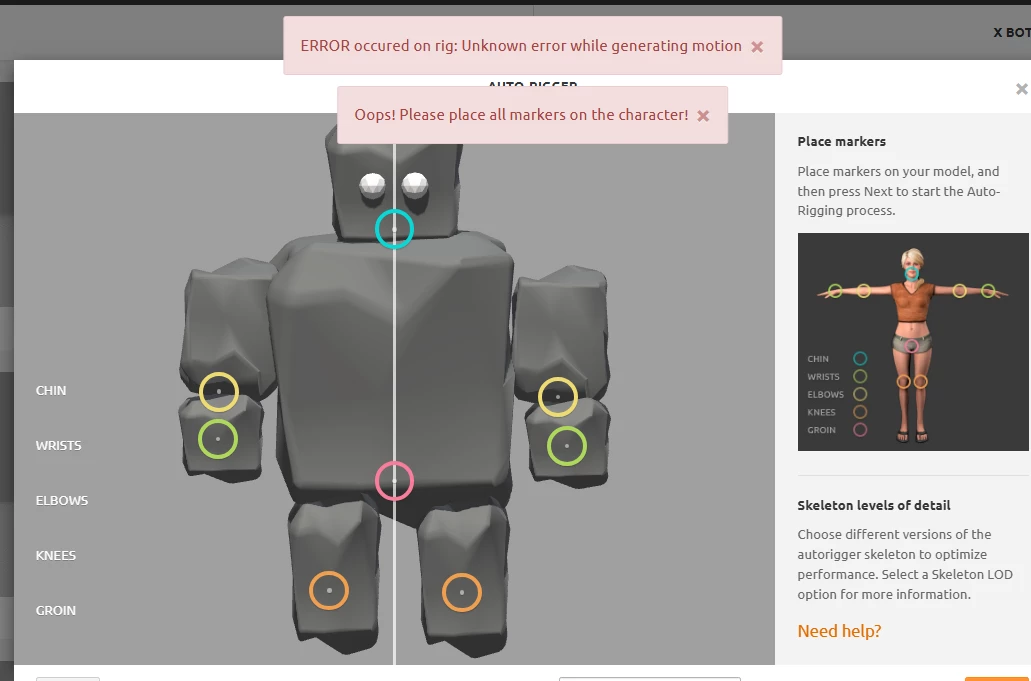Screen dimensions: 1031x681
Task: Click the KNEES label in the viewport
Action: click(x=56, y=555)
